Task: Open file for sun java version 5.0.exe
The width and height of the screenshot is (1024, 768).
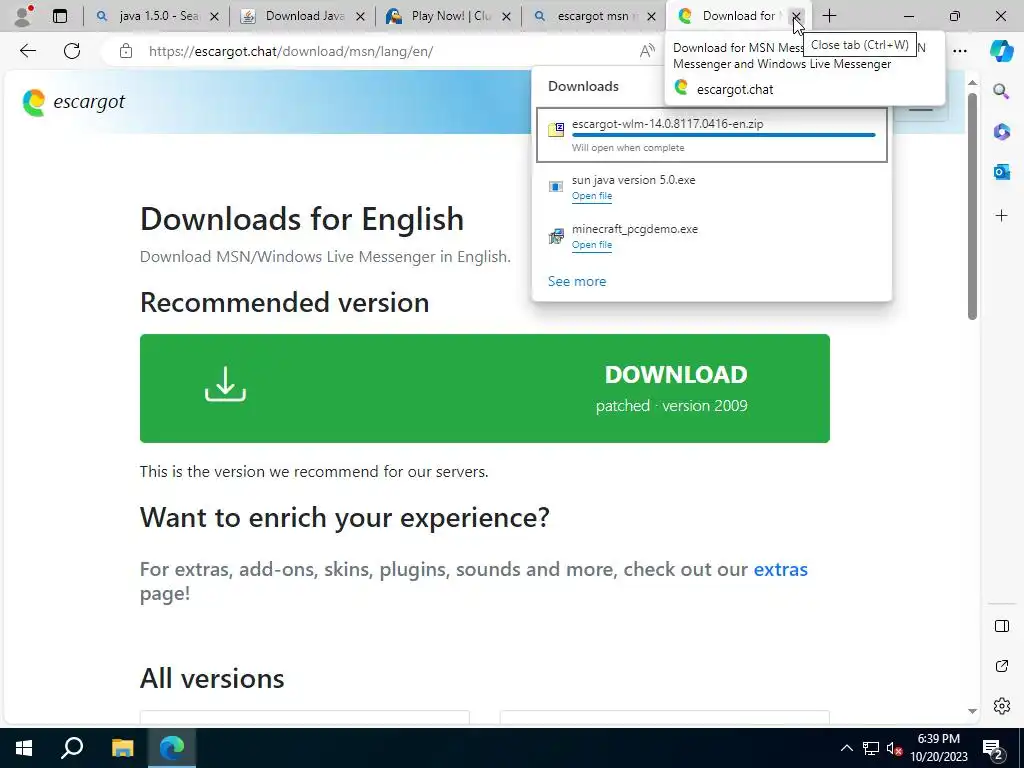Action: 592,196
